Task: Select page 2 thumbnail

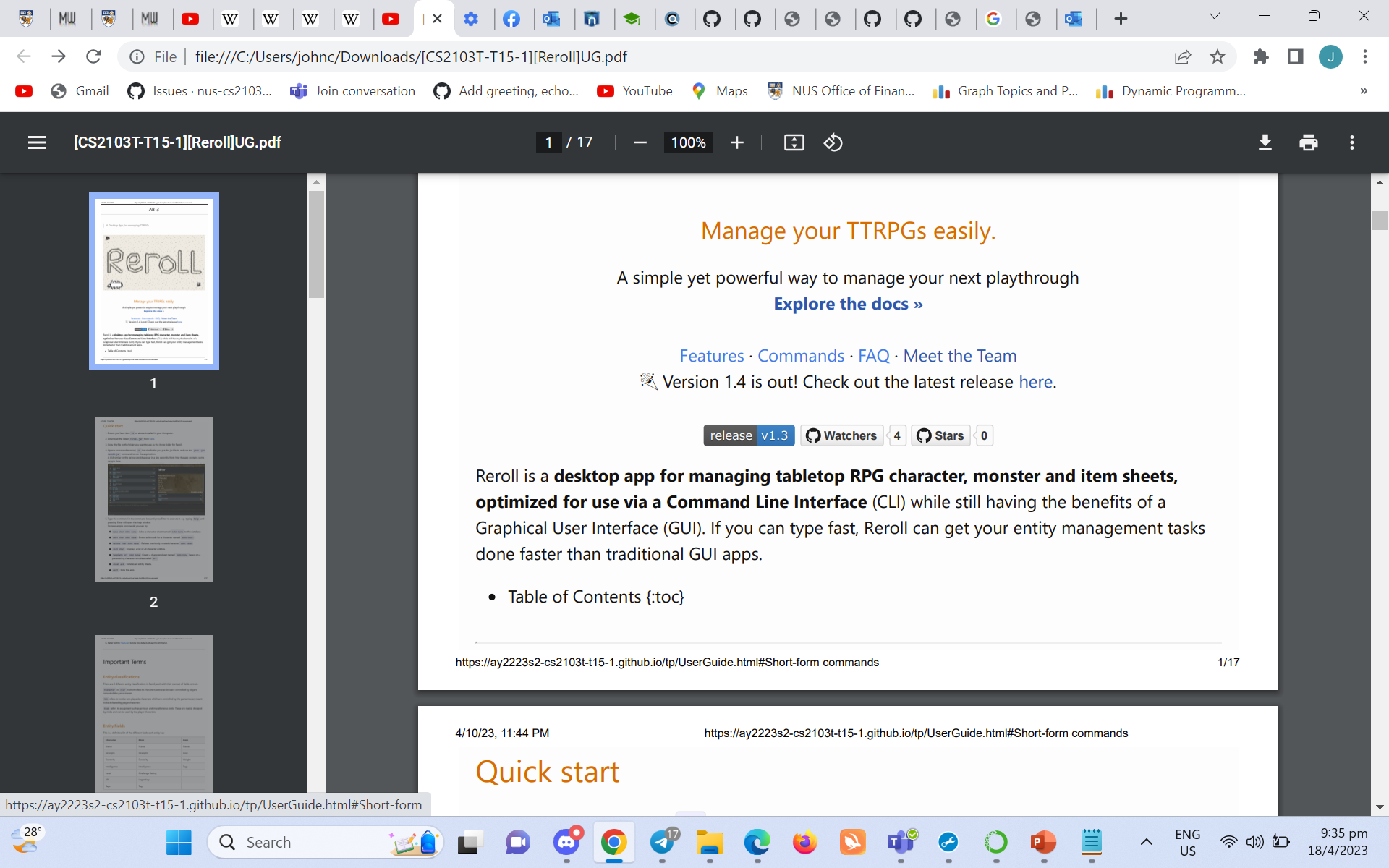Action: 154,499
